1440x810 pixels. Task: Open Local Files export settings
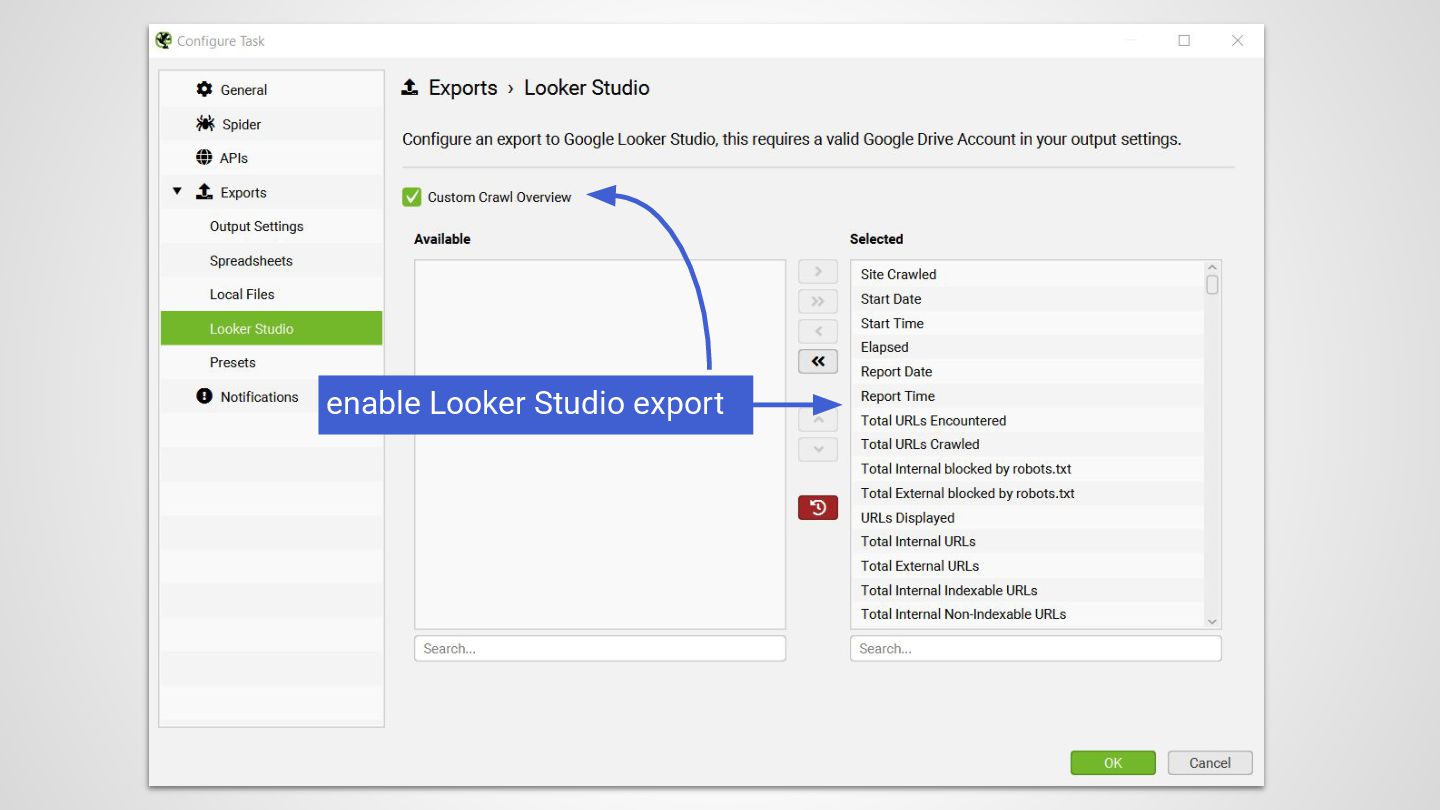(x=272, y=294)
